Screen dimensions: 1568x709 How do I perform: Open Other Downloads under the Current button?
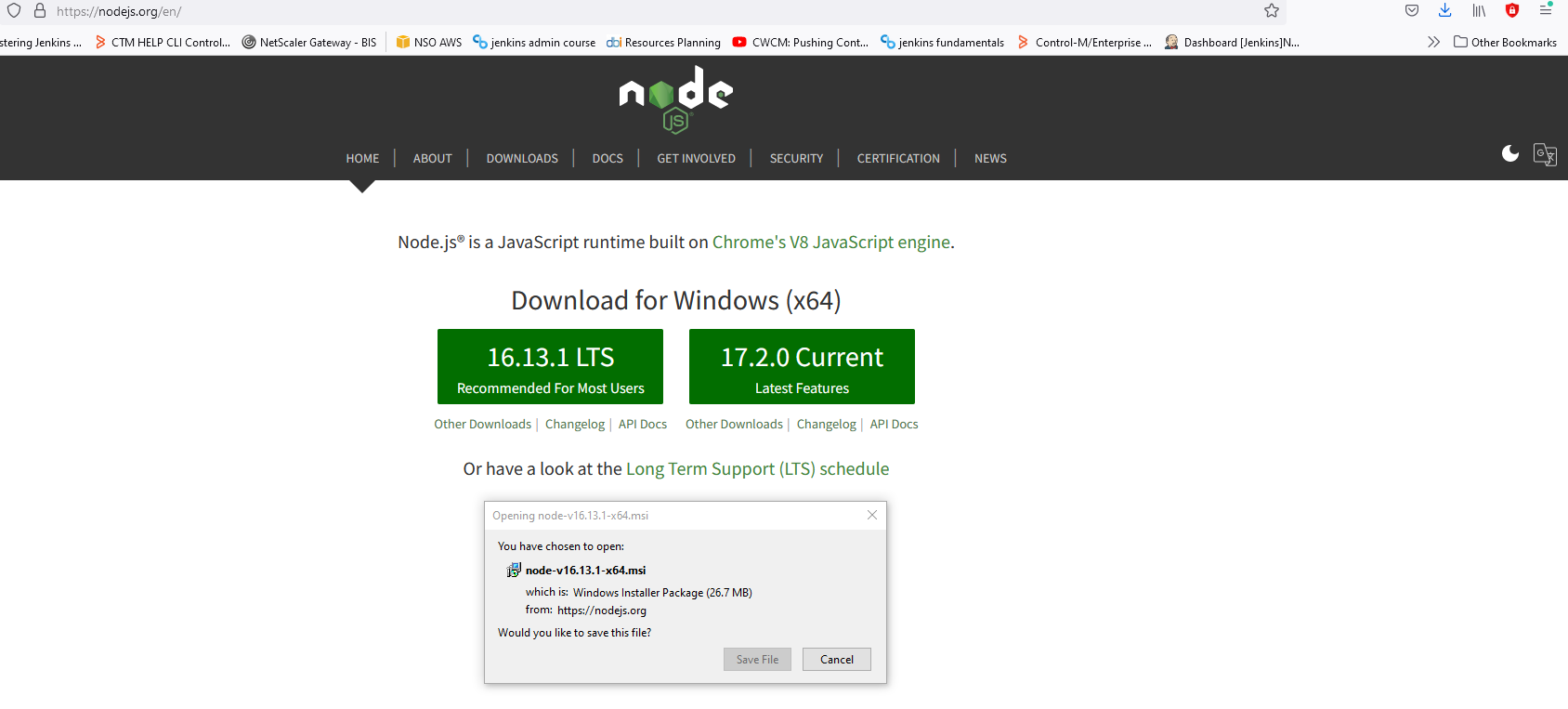(735, 424)
